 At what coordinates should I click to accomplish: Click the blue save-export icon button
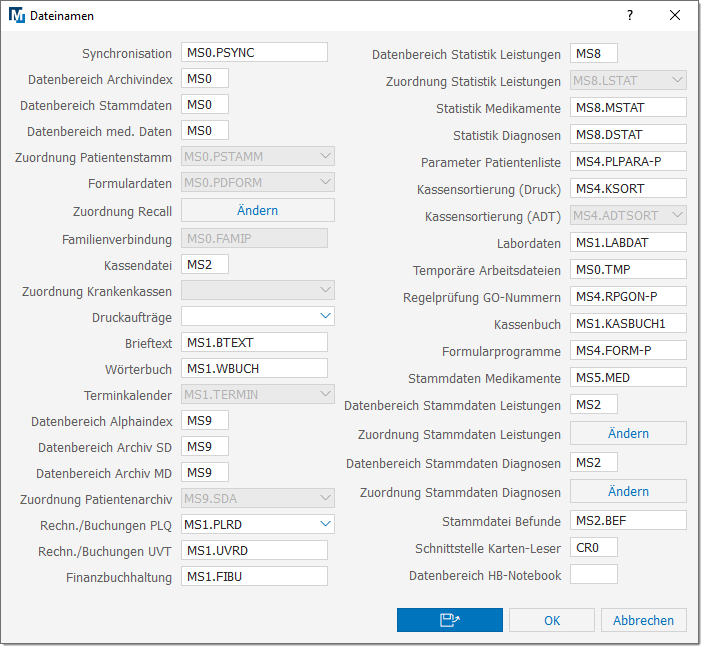(x=447, y=620)
